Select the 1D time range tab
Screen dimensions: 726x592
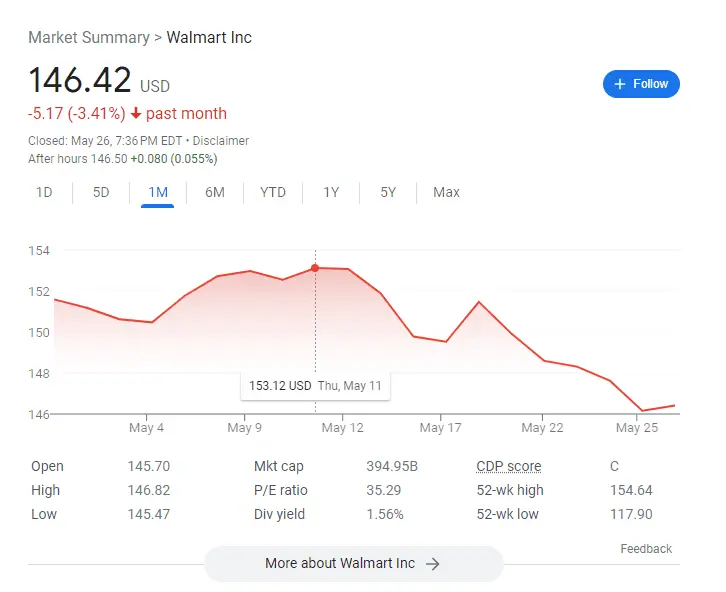(x=44, y=192)
